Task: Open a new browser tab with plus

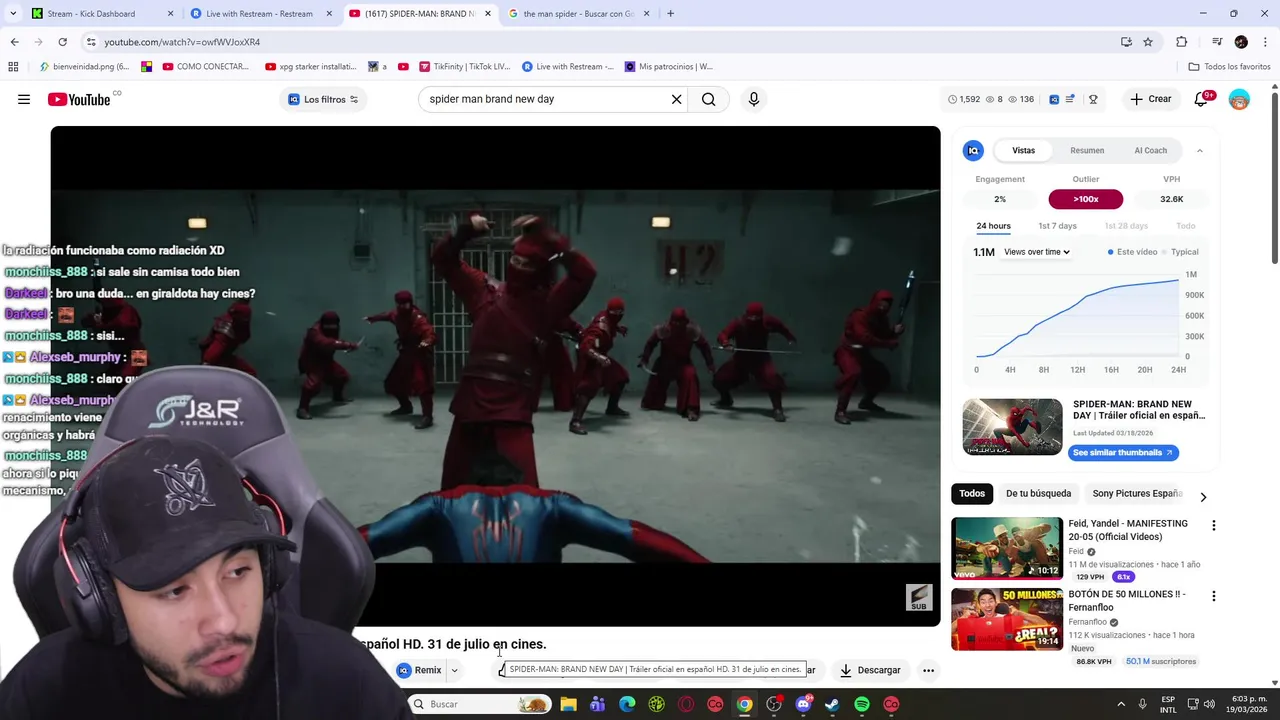Action: click(670, 14)
